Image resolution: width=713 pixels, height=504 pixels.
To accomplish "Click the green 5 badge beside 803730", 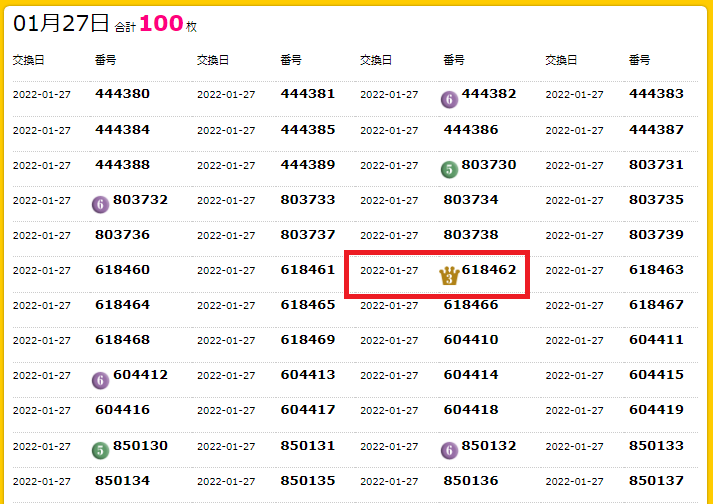I will coord(449,169).
